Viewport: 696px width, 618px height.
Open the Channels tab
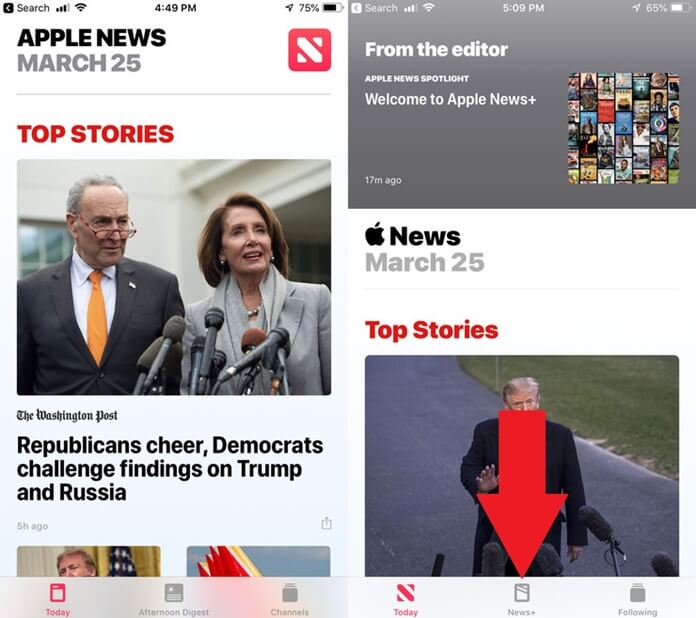point(289,599)
